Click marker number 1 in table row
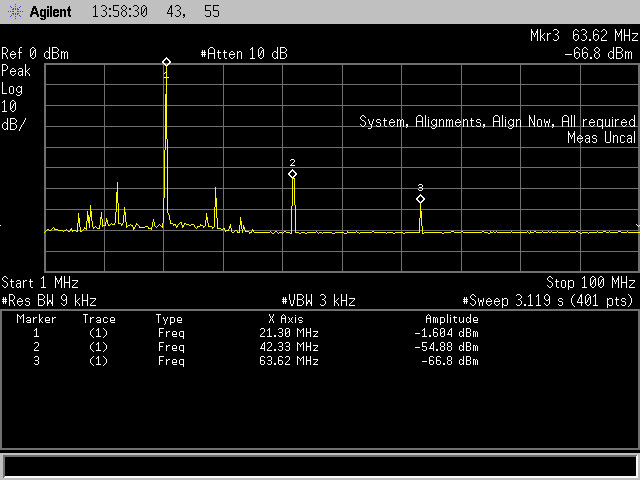This screenshot has height=480, width=640. coord(36,333)
